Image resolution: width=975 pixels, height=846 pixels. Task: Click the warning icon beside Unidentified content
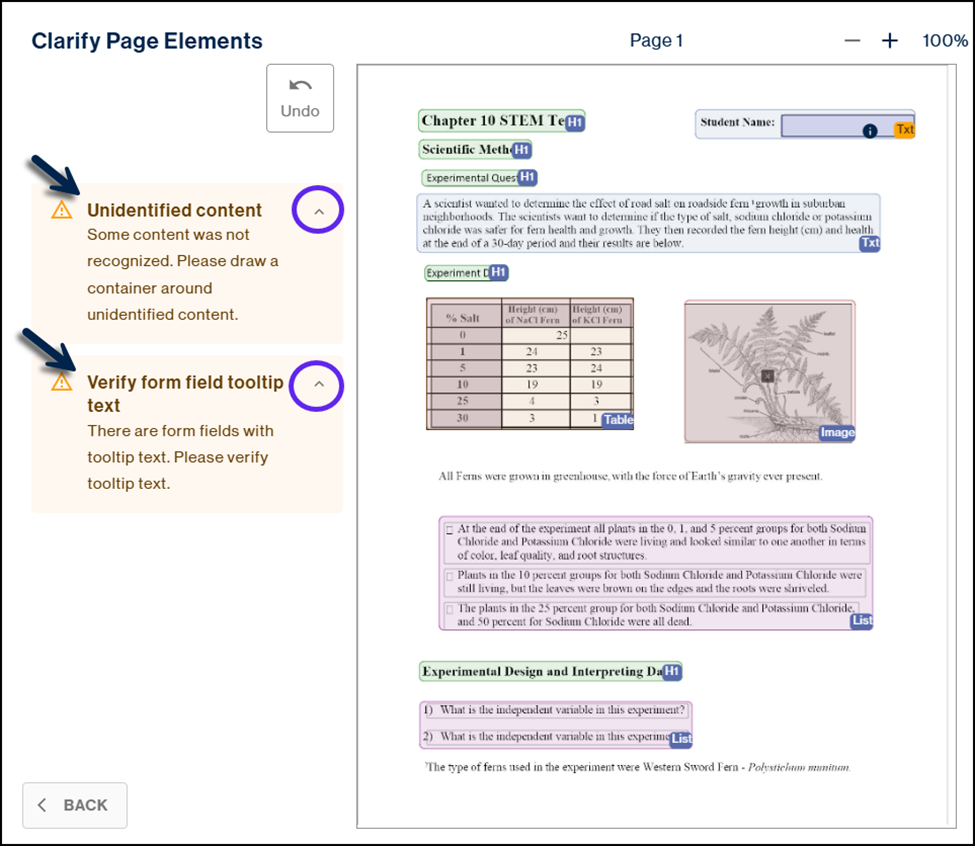(62, 210)
